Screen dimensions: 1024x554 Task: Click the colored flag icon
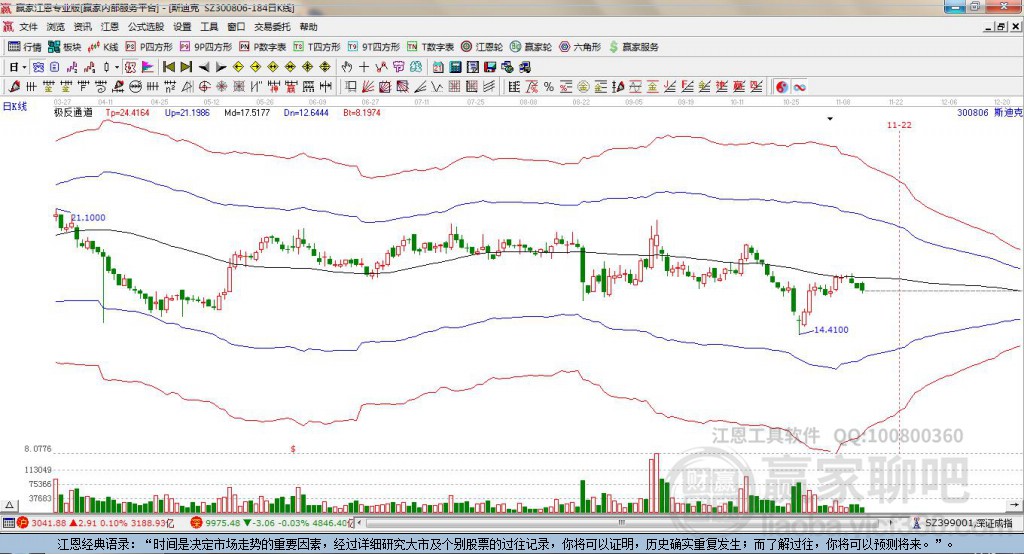coord(148,67)
